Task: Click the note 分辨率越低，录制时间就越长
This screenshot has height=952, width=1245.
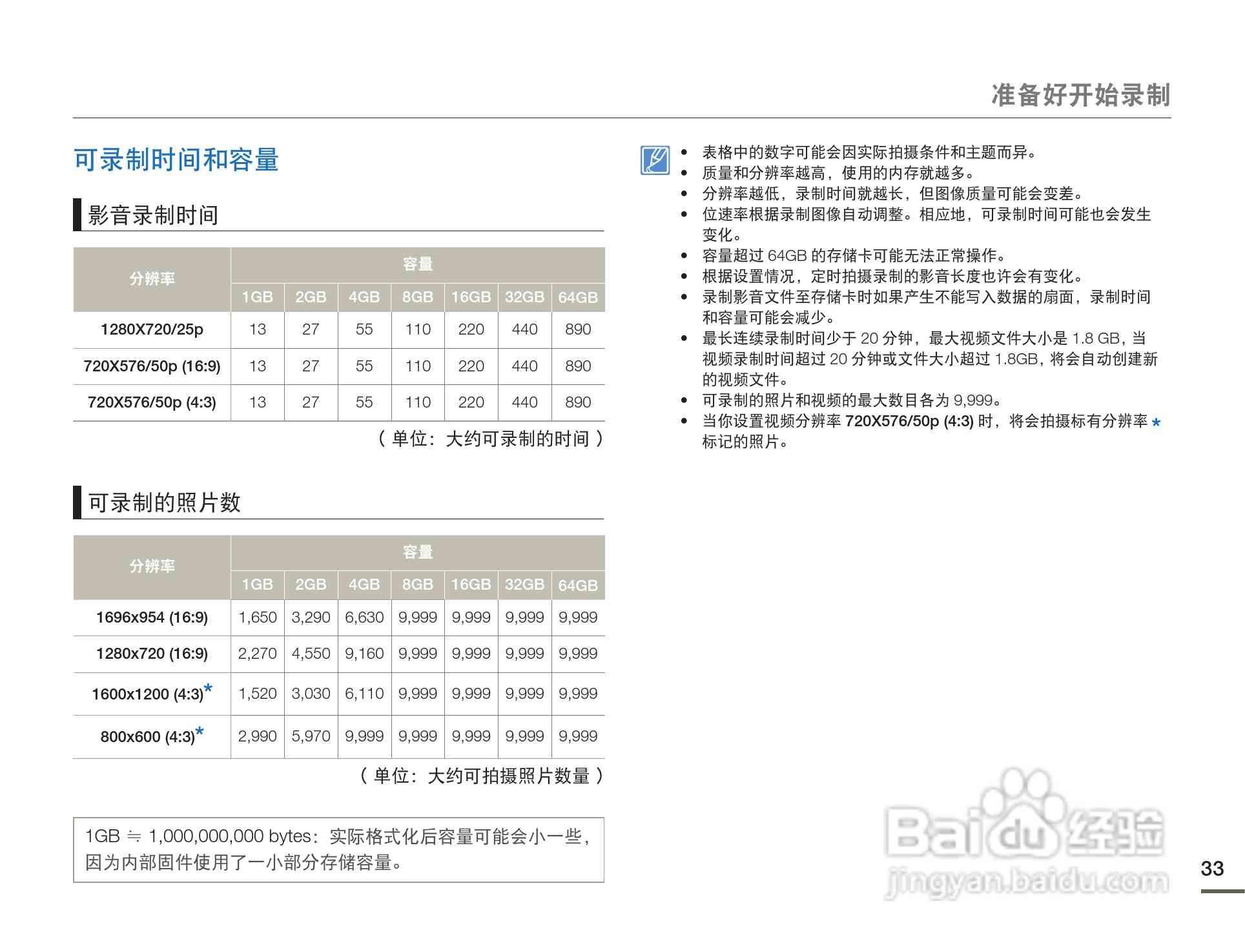Action: [x=894, y=194]
